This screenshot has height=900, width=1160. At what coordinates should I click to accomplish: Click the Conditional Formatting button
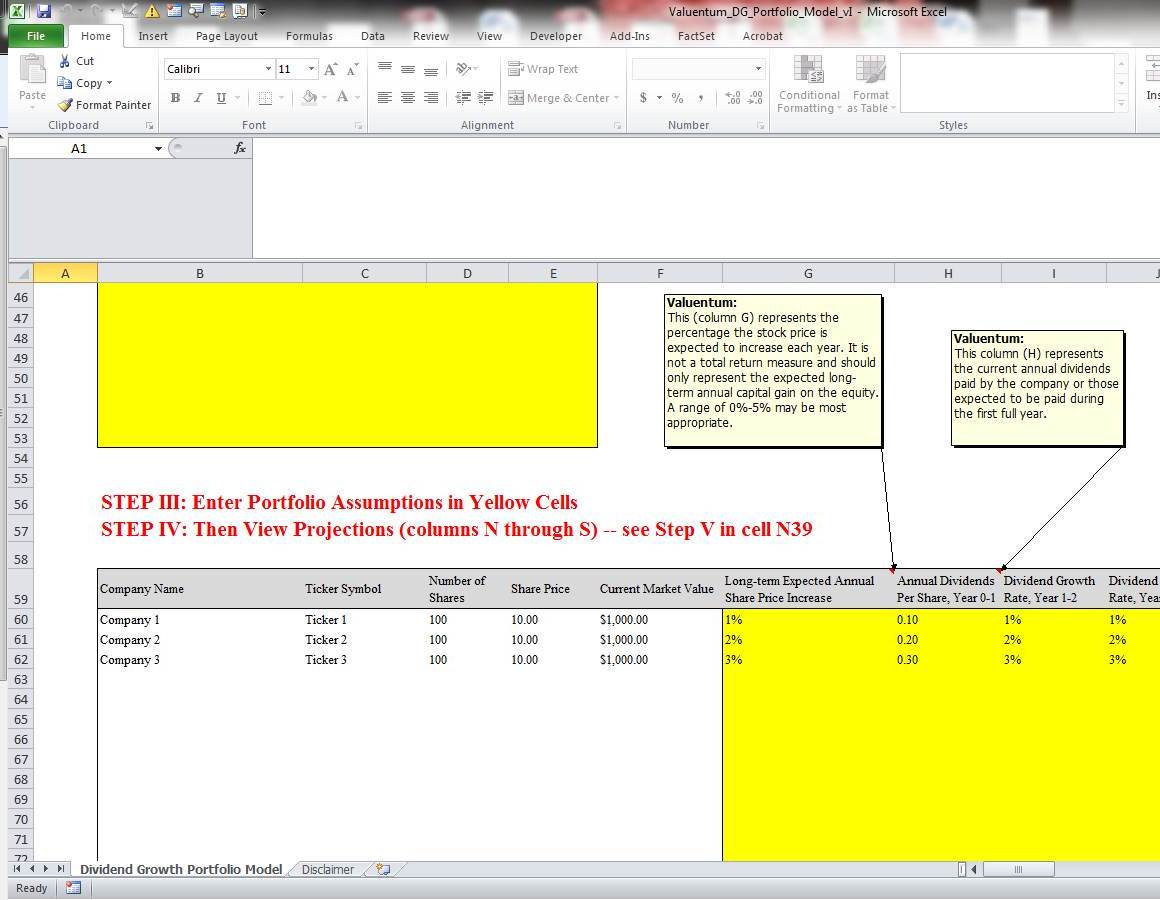[809, 85]
